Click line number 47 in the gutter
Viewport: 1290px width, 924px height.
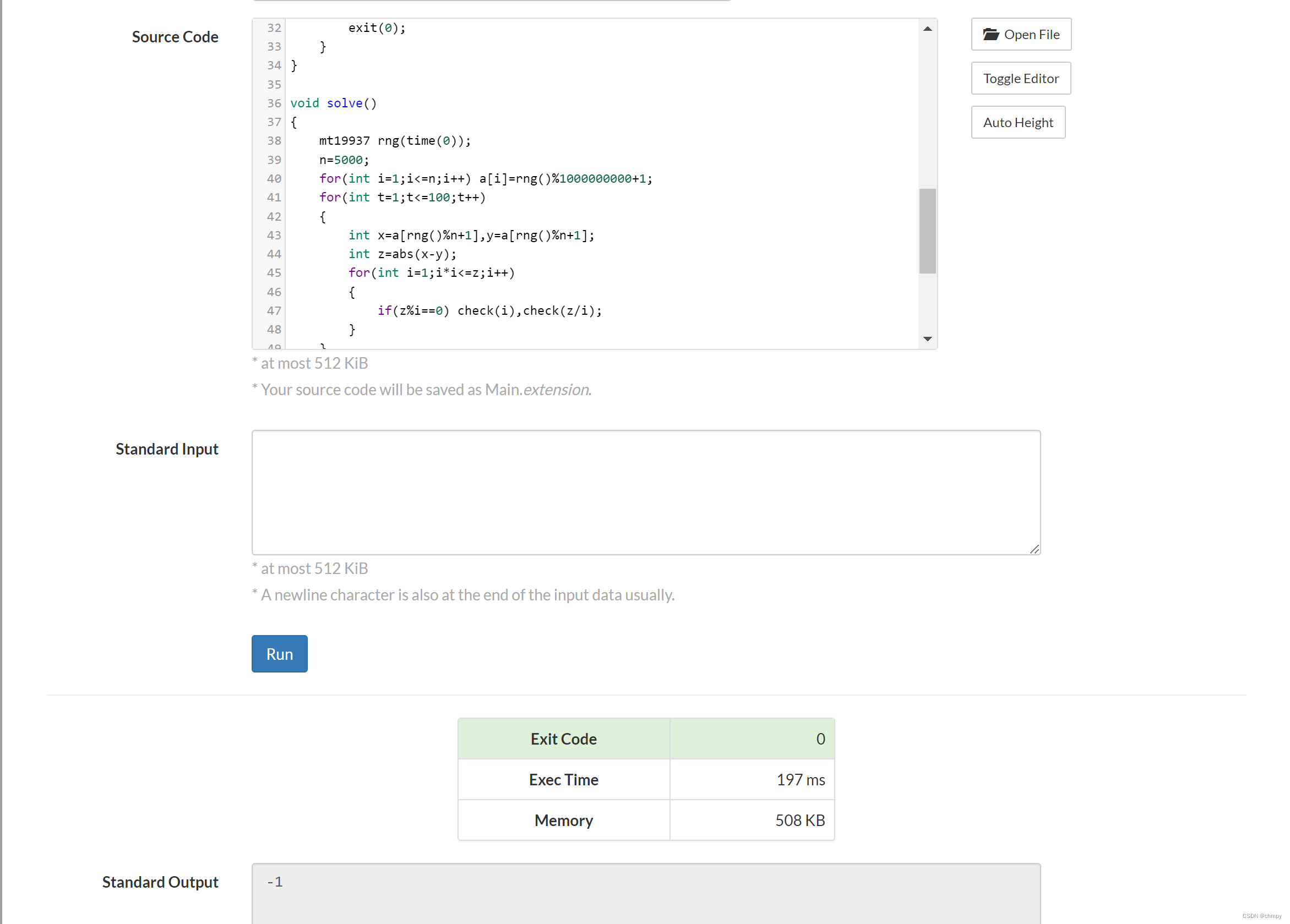pyautogui.click(x=274, y=310)
